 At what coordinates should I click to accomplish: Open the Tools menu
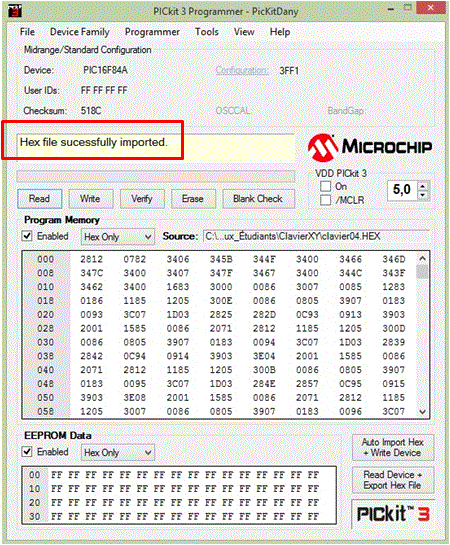coord(206,32)
